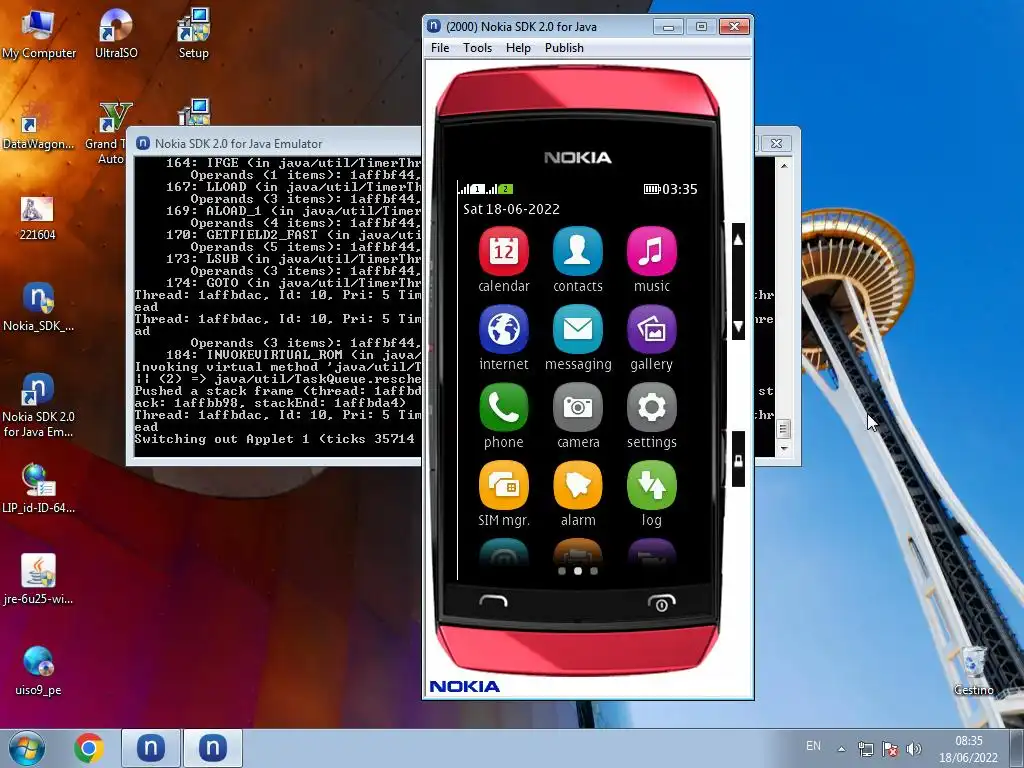Click the EN language indicator in taskbar
The height and width of the screenshot is (768, 1024).
pos(813,746)
